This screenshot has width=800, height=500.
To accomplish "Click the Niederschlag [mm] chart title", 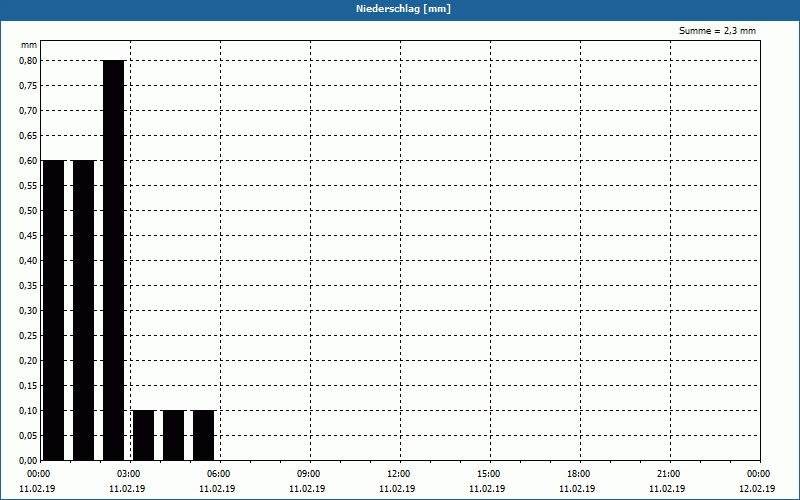I will point(399,9).
